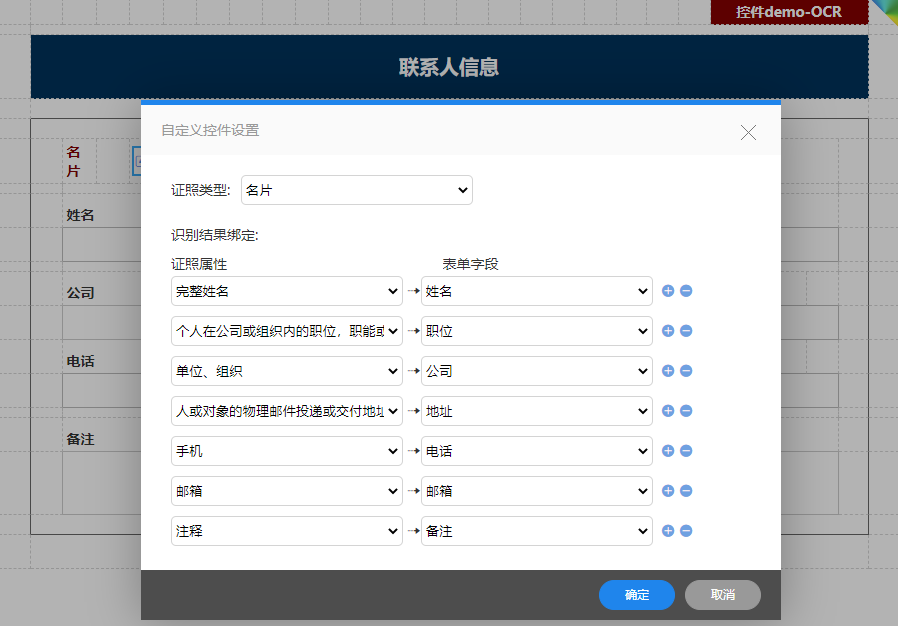Open the 电话 form field dropdown
Screen dimensions: 898x626
pos(537,451)
